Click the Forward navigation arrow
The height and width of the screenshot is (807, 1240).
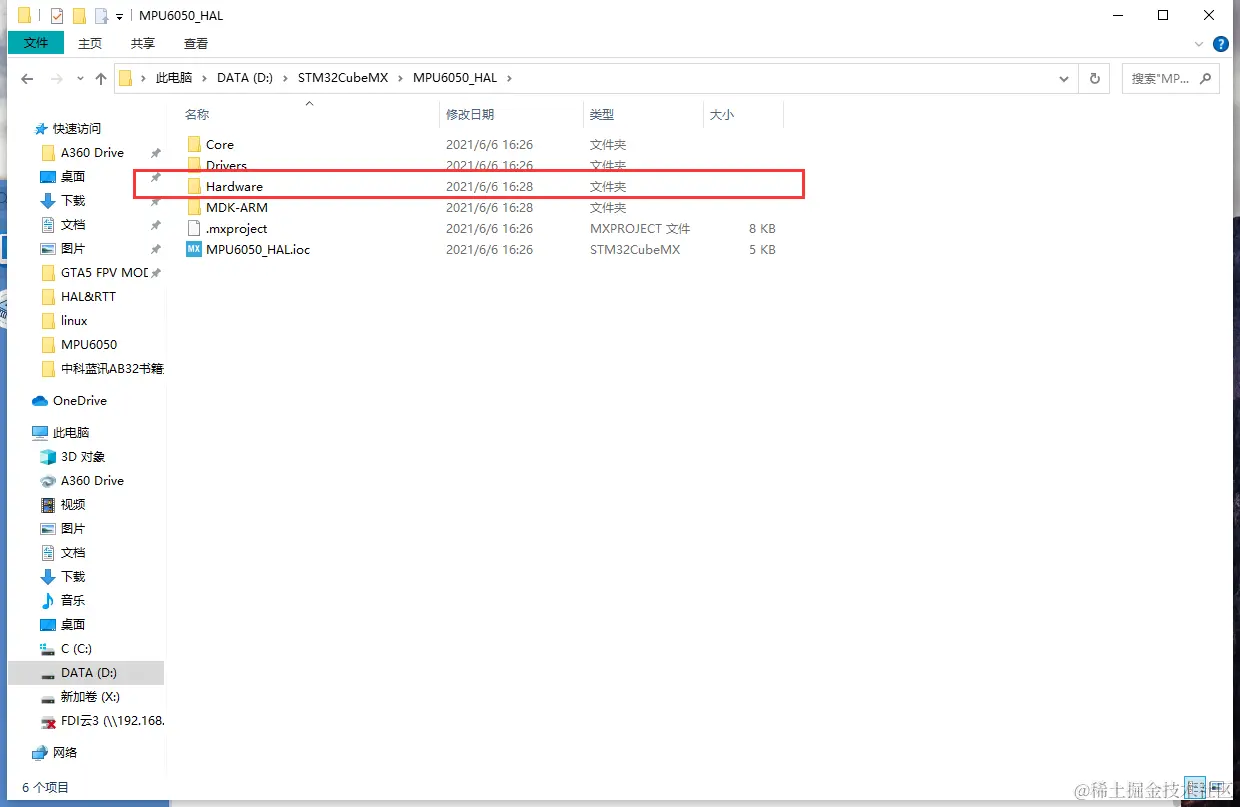[x=57, y=78]
